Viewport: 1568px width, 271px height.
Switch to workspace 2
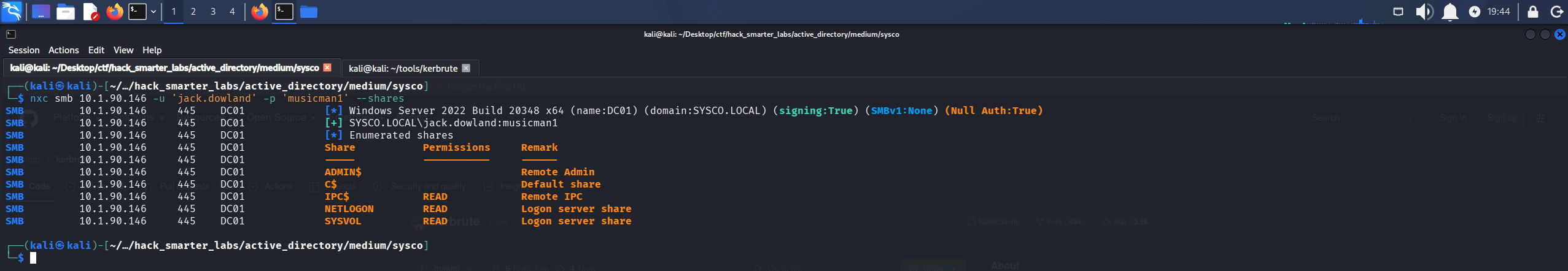point(193,11)
